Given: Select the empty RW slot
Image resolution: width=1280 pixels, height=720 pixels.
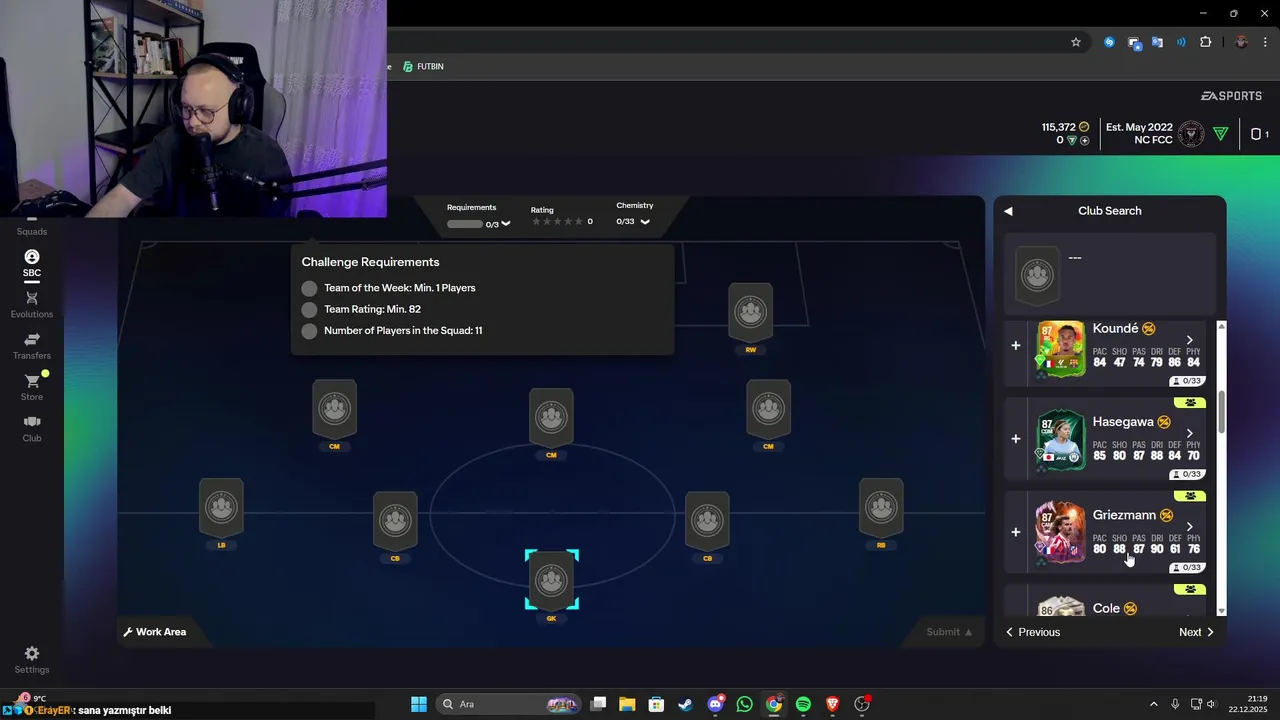Looking at the screenshot, I should click(x=750, y=312).
